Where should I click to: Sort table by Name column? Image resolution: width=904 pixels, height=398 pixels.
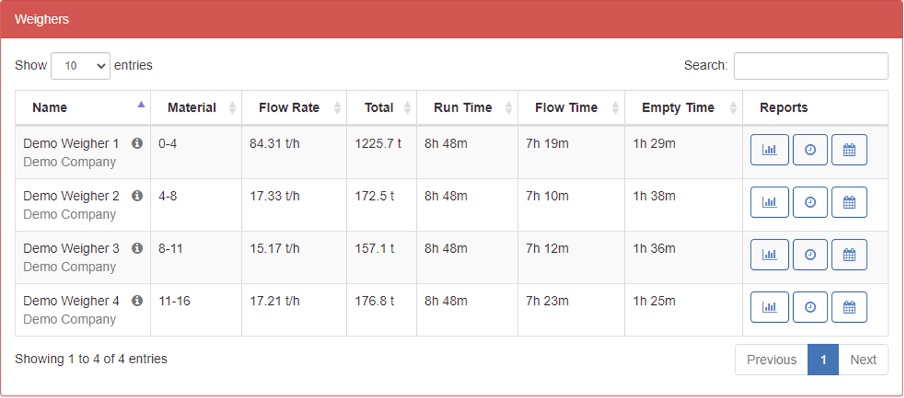(x=83, y=108)
